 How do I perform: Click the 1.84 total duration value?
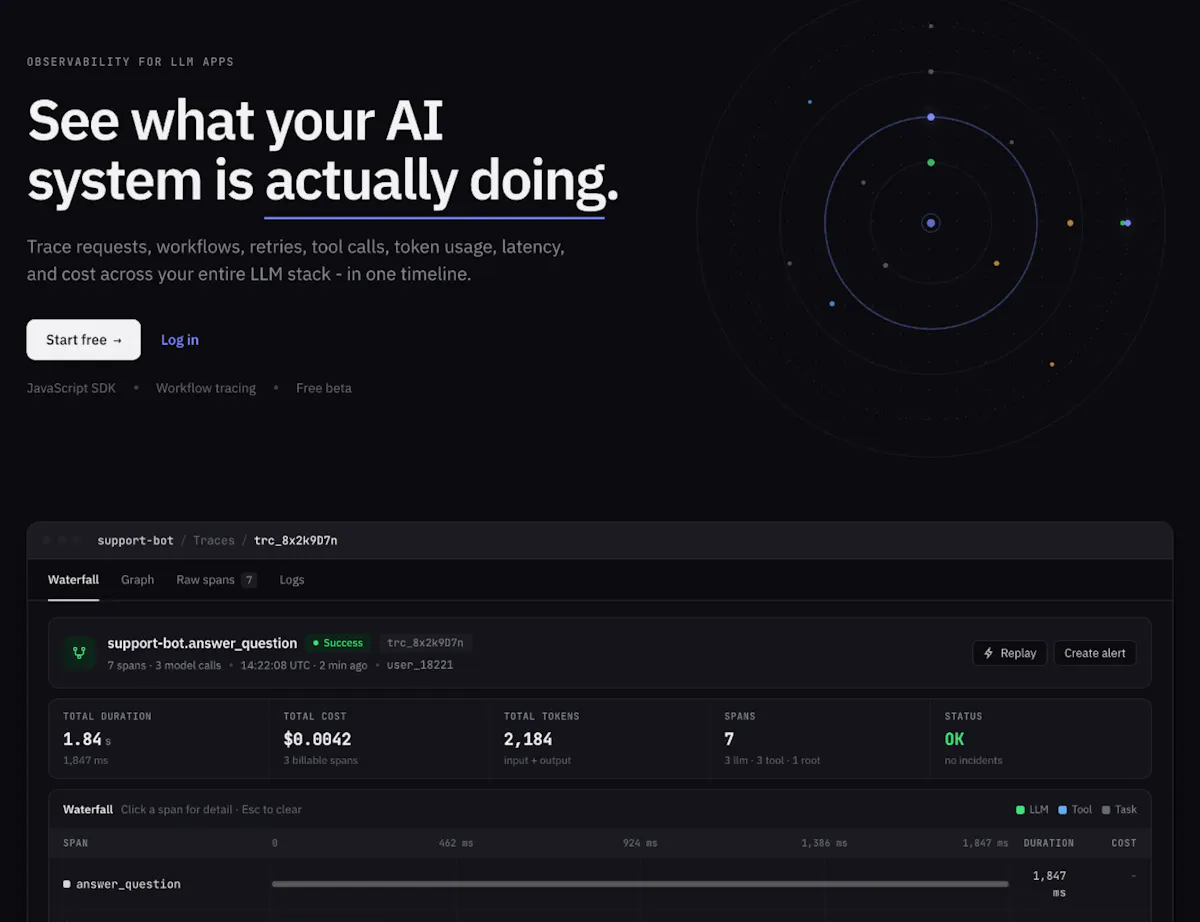coord(82,739)
